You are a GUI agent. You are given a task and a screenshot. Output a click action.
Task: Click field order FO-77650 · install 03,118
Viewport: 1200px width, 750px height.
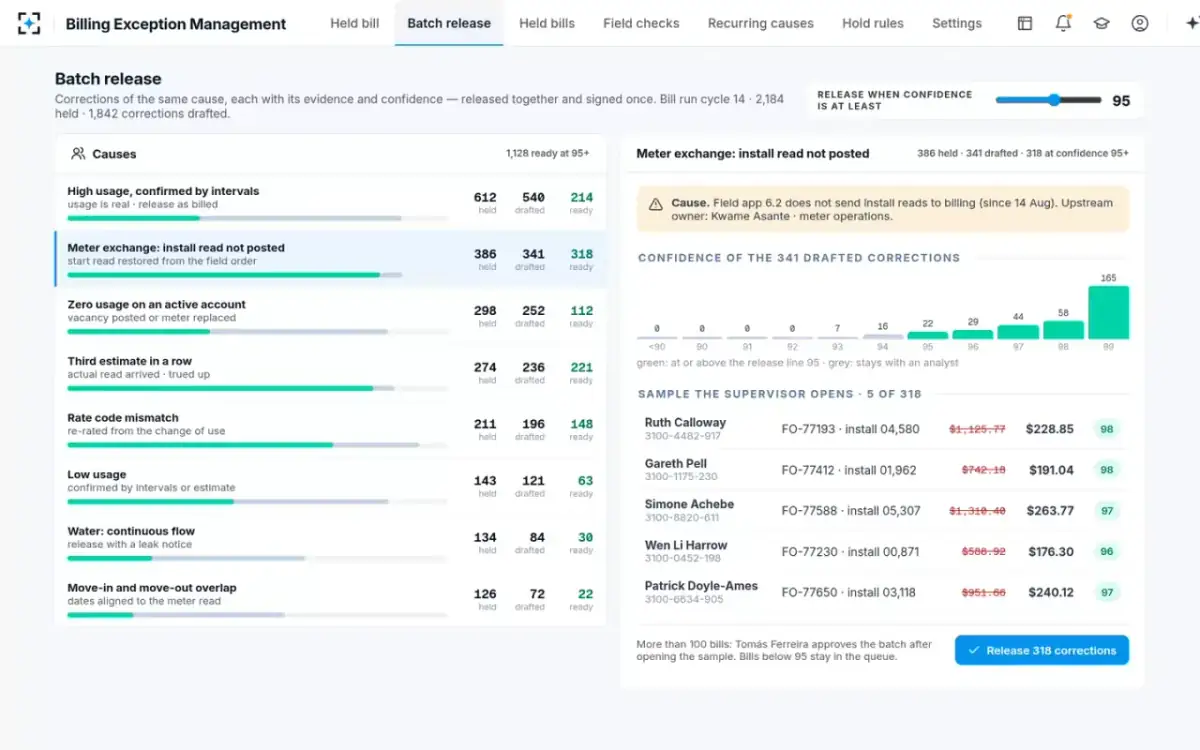point(848,593)
